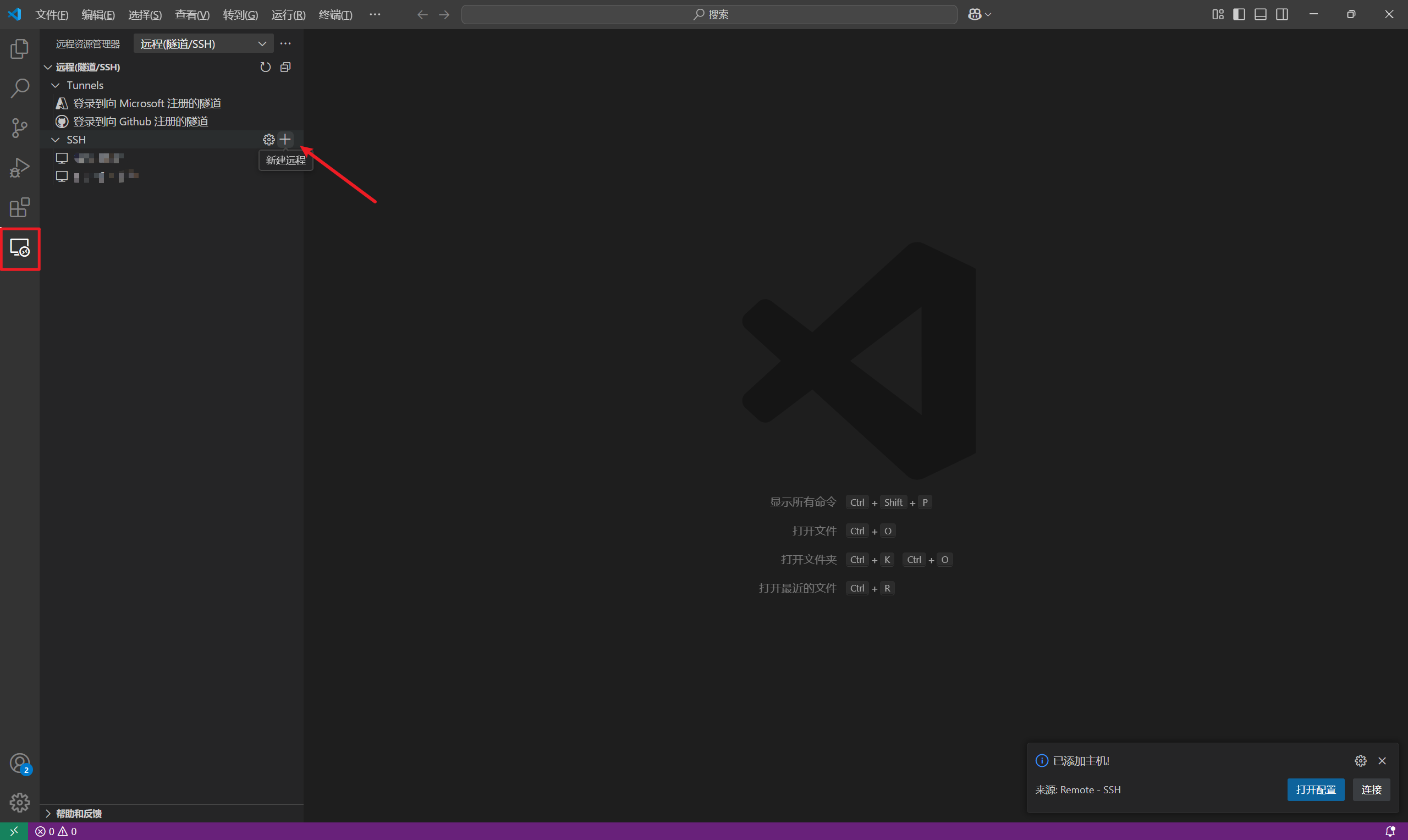Viewport: 1408px width, 840px height.
Task: Open notification settings gear in toast
Action: point(1361,761)
